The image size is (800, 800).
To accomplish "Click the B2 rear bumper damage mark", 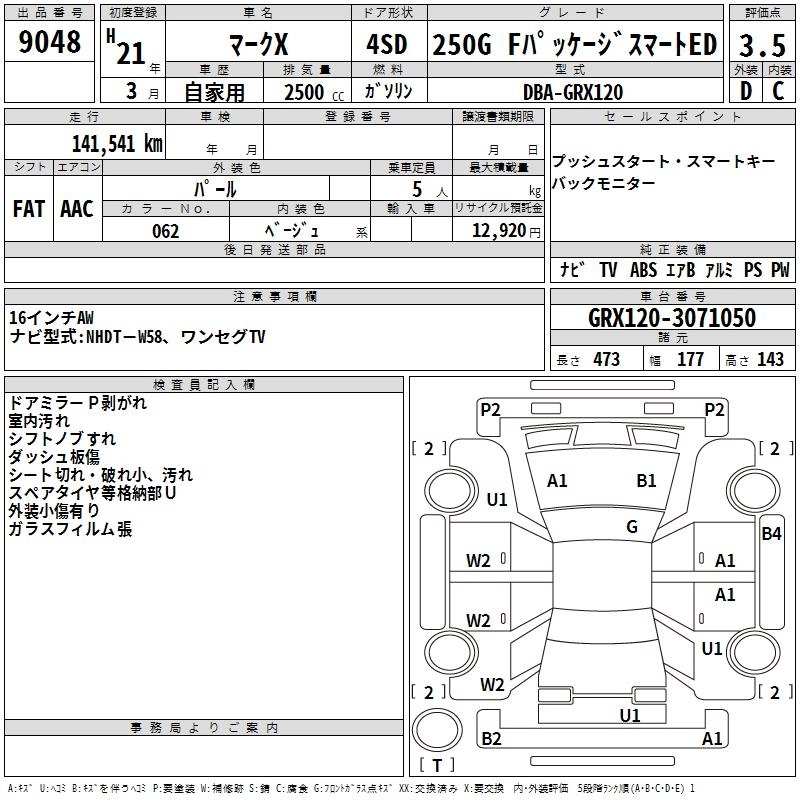I will click(x=491, y=738).
